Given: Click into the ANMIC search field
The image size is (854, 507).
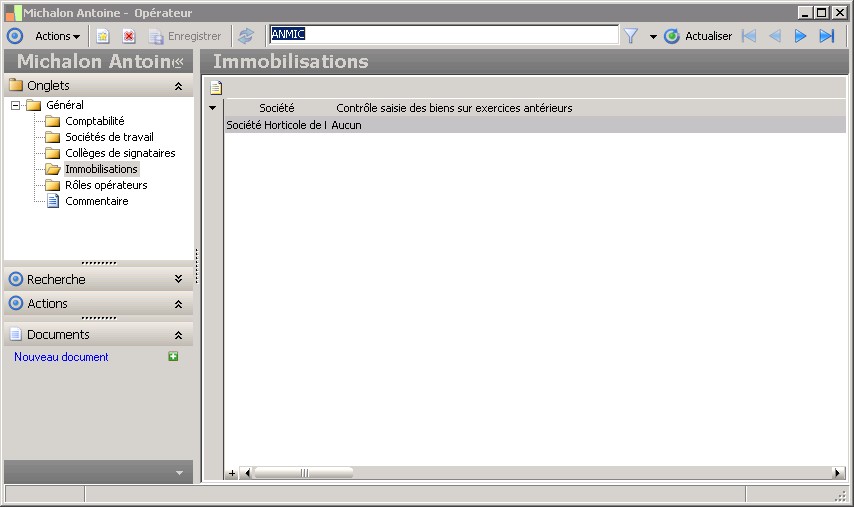Looking at the screenshot, I should coord(444,34).
